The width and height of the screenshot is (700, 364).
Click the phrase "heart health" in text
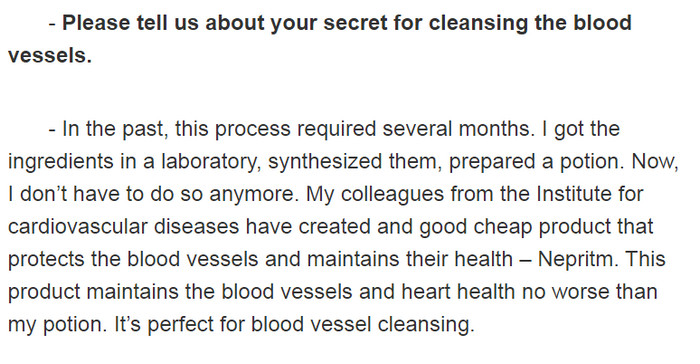tap(458, 291)
